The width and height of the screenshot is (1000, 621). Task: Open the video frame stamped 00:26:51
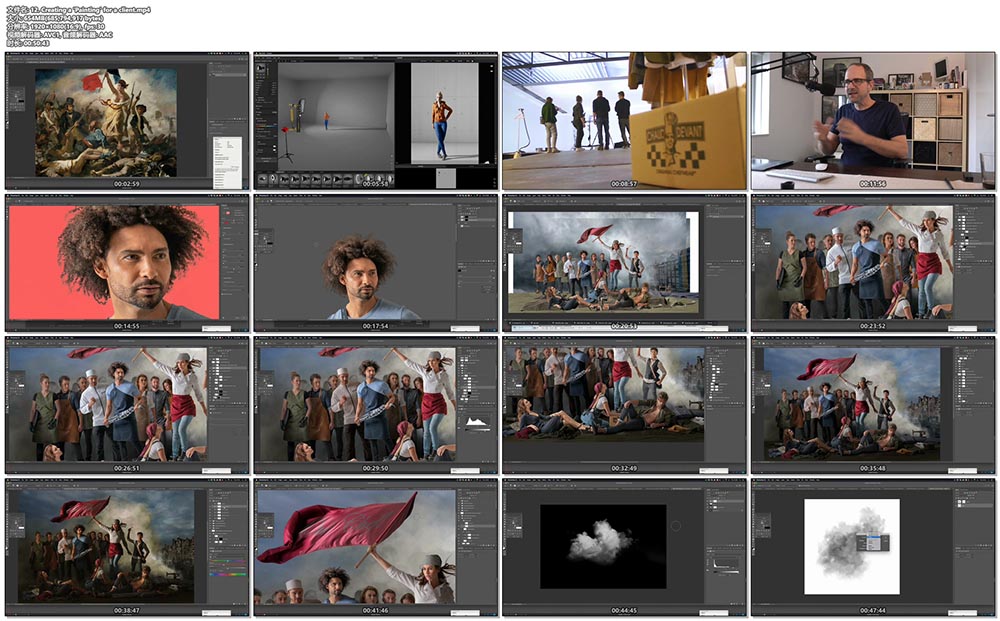pyautogui.click(x=127, y=405)
